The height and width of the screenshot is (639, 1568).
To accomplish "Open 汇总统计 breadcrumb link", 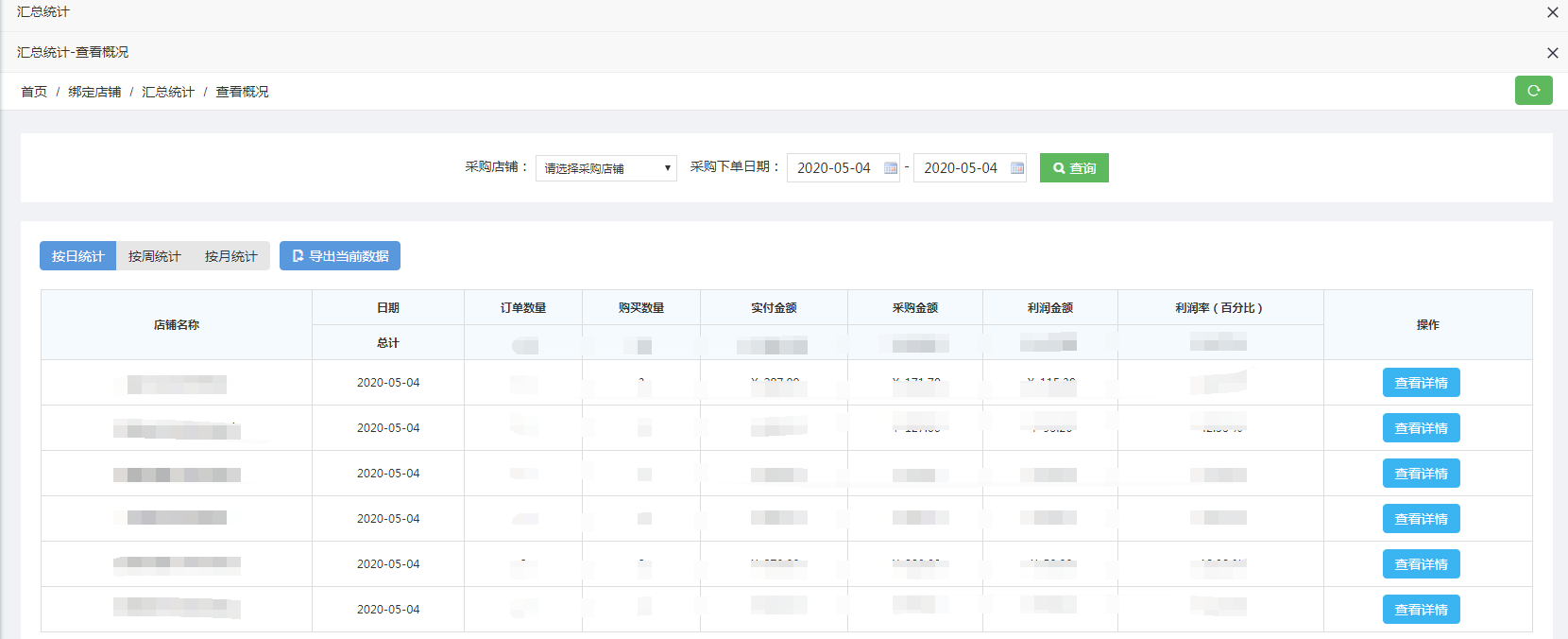I will 168,92.
